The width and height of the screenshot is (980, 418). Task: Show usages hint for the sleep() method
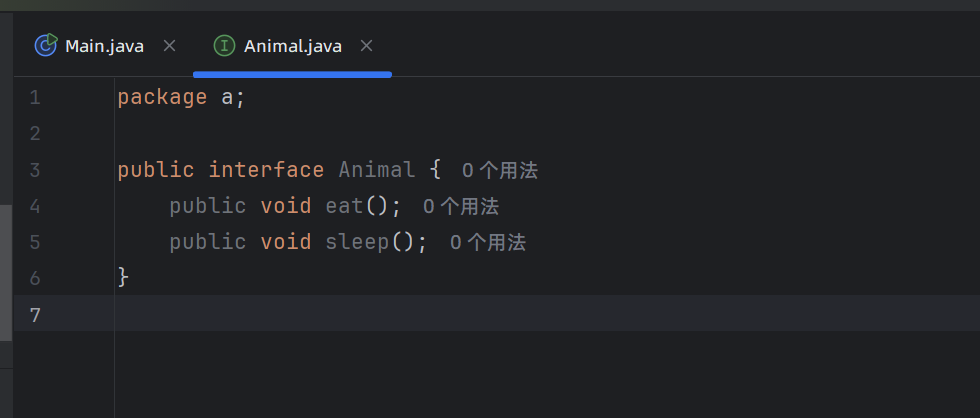(488, 243)
